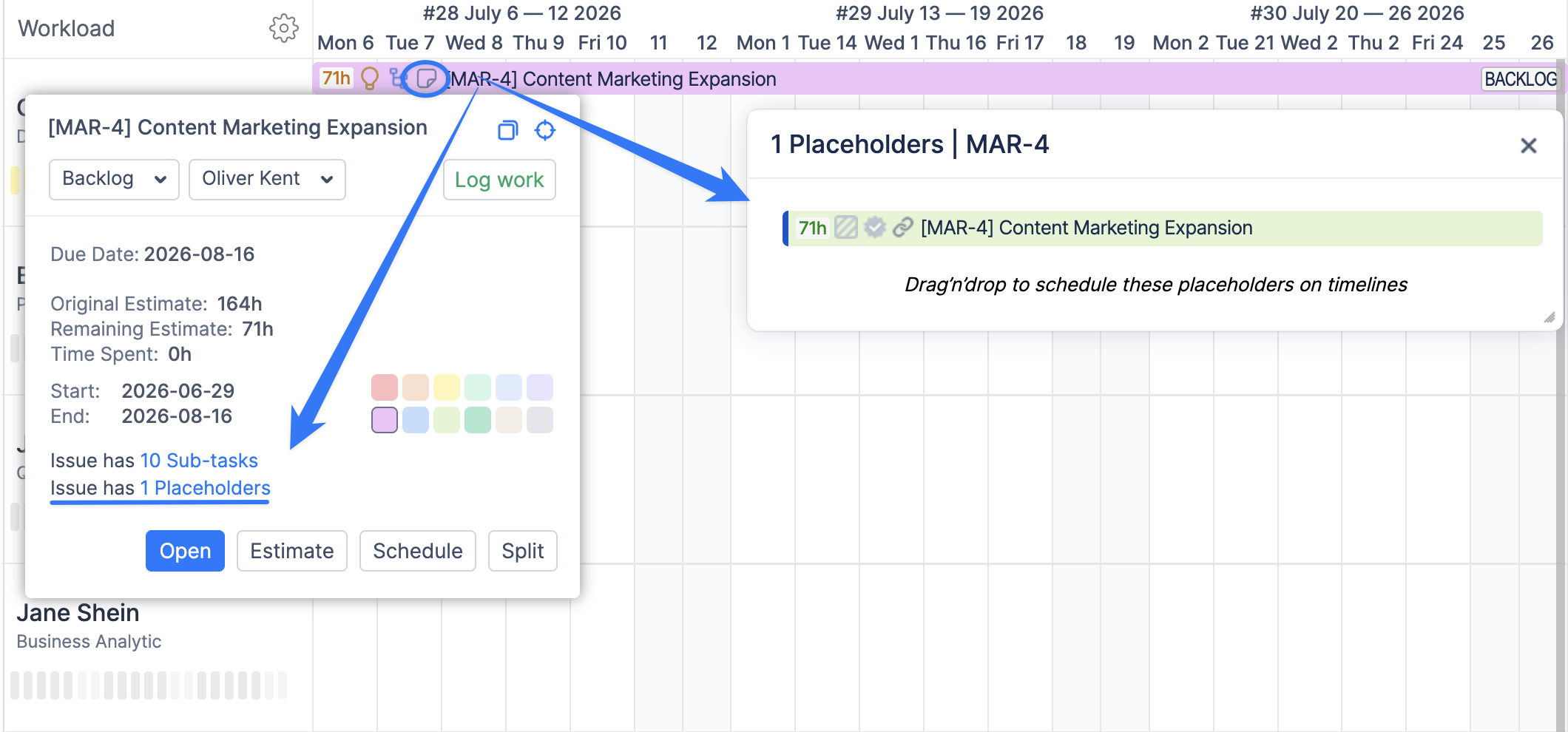This screenshot has width=1568, height=732.
Task: Click the week header "#29 July 13 — 19 2026"
Action: click(x=939, y=13)
